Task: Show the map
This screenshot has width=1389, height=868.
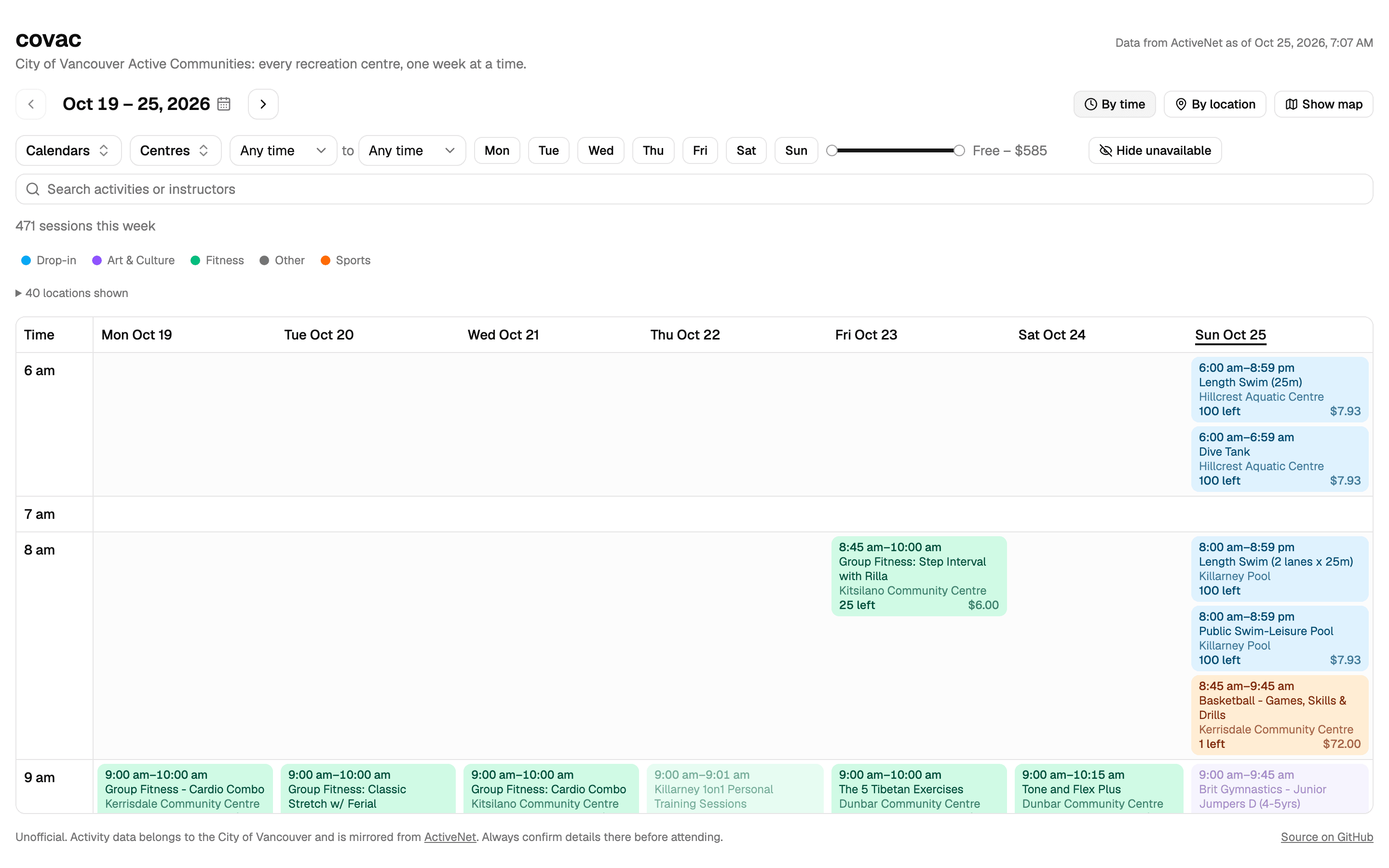Action: pos(1323,104)
